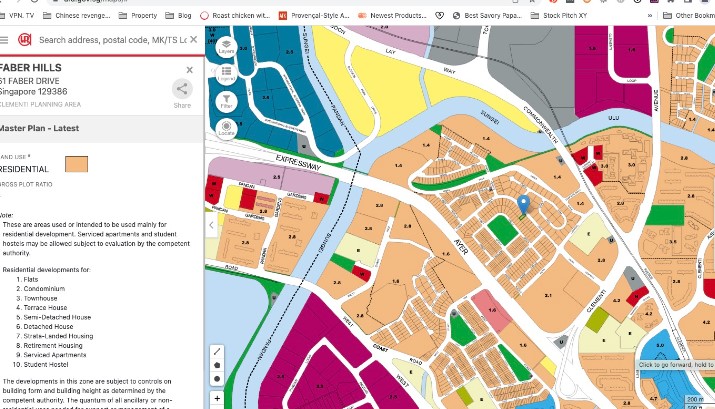Click the Locate my position button

226,129
